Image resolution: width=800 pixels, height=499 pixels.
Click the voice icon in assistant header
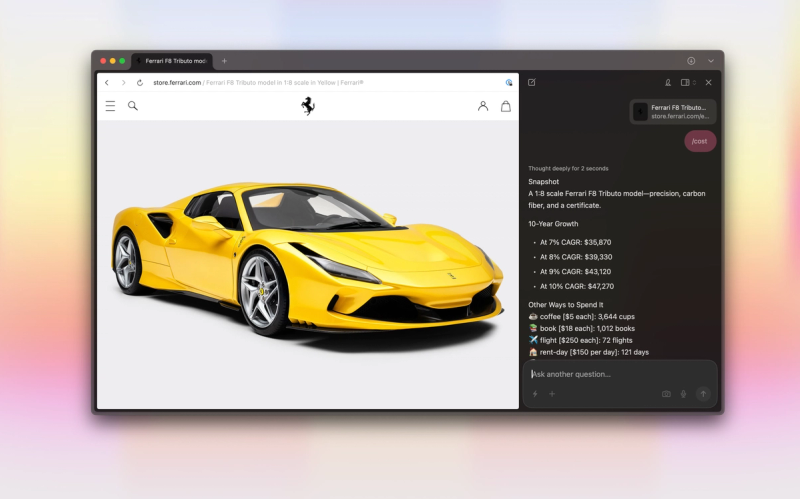[x=668, y=82]
